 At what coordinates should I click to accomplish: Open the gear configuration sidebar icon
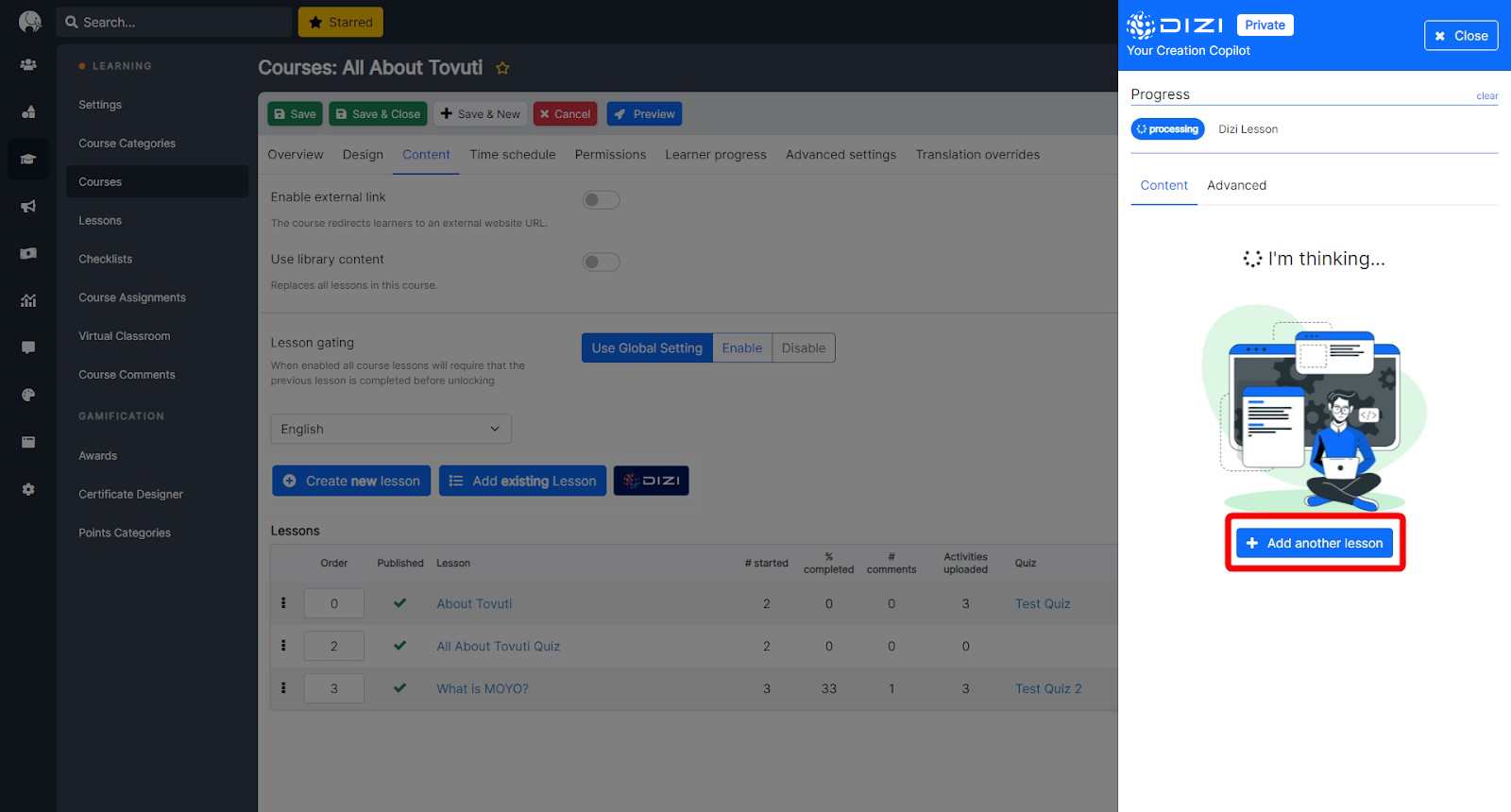pyautogui.click(x=28, y=489)
